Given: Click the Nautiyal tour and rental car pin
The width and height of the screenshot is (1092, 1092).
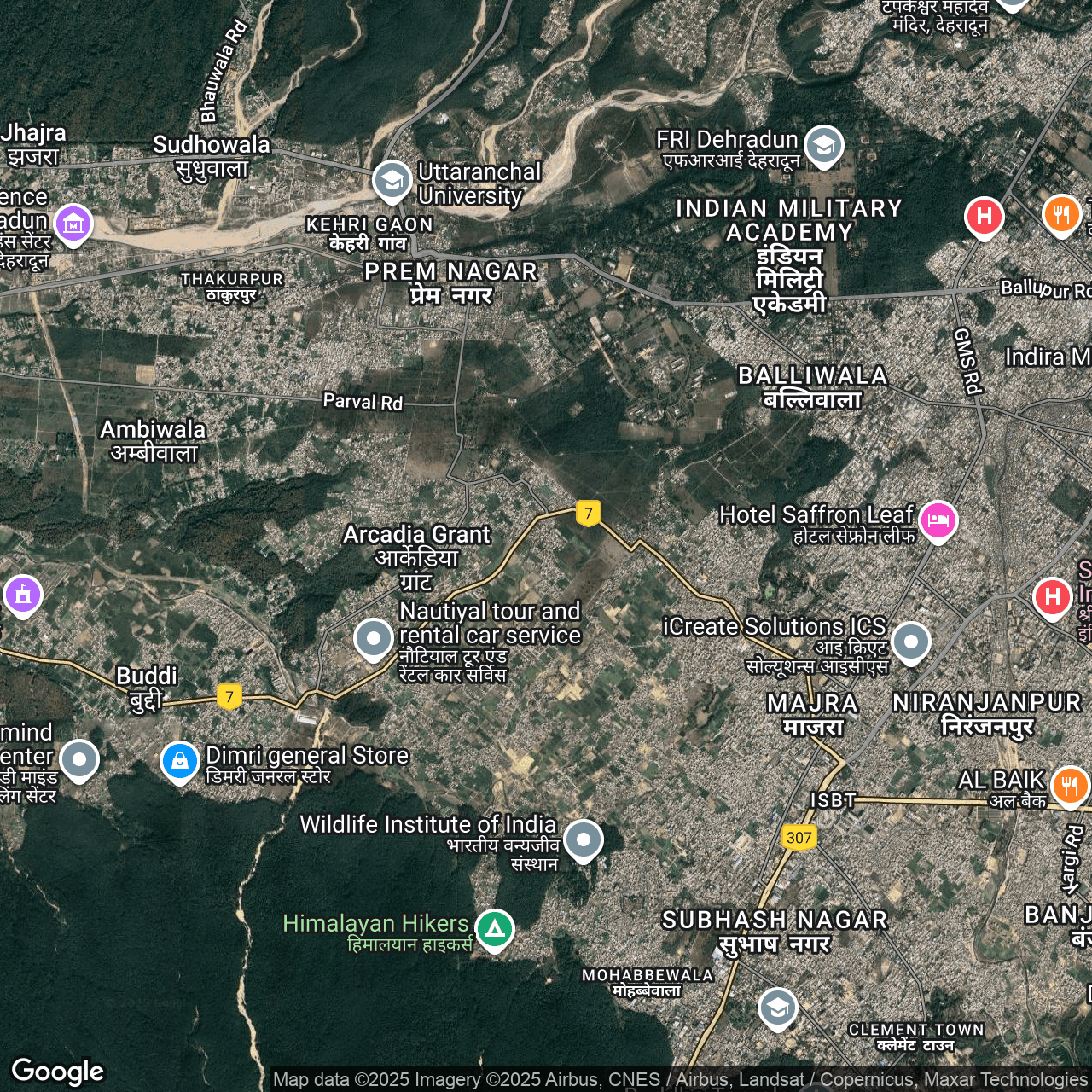Looking at the screenshot, I should (374, 638).
